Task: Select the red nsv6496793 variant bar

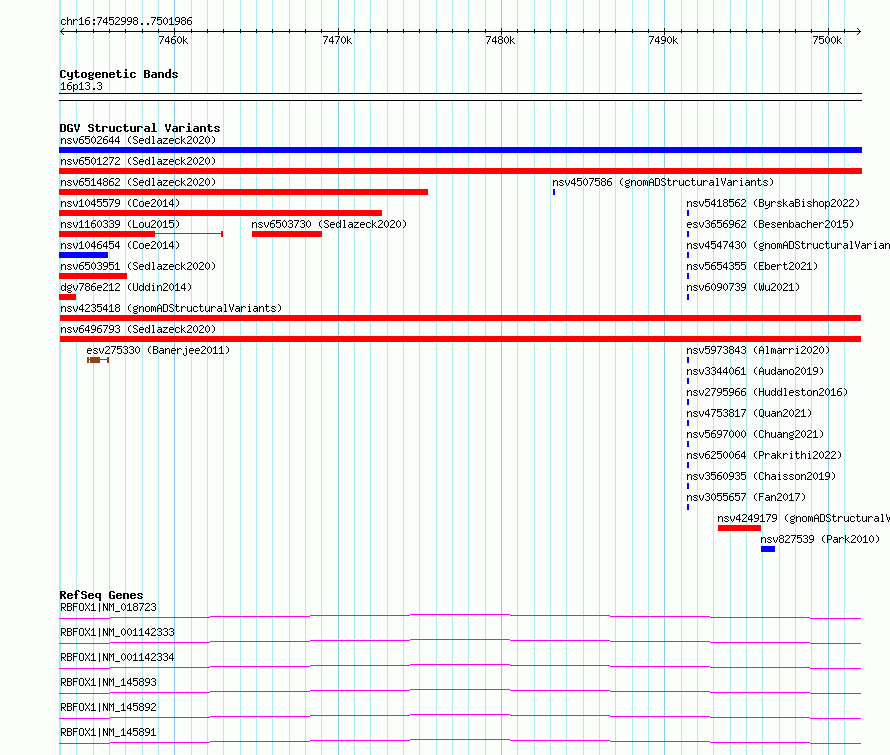Action: coord(460,339)
